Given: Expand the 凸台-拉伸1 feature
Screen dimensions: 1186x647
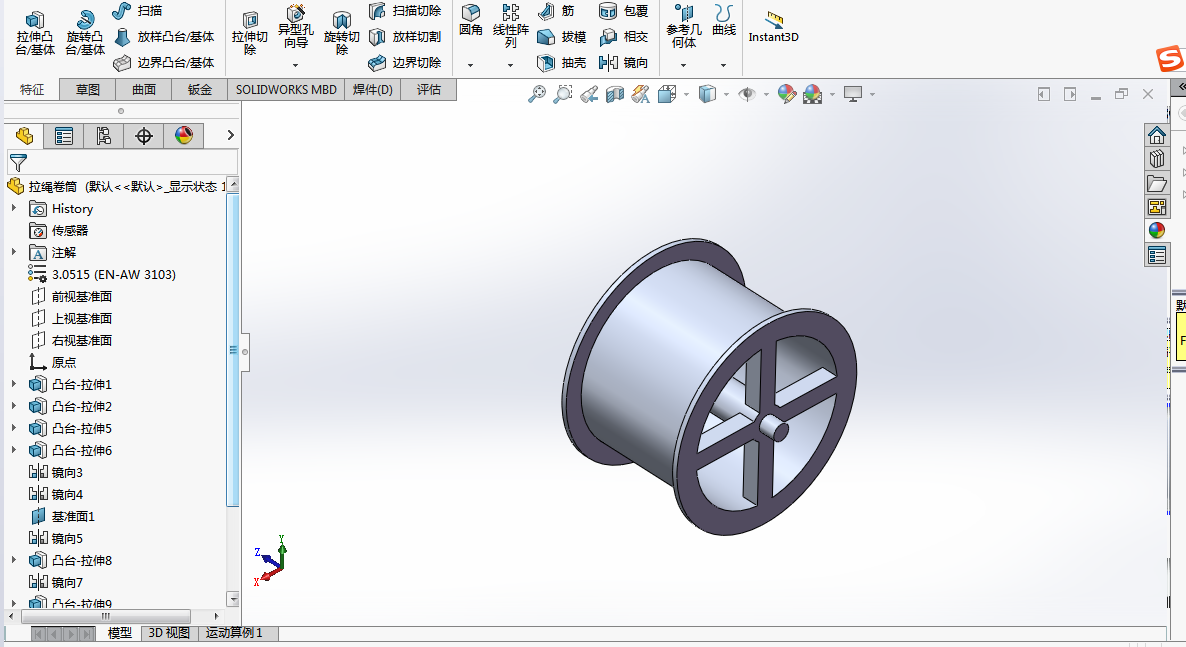Looking at the screenshot, I should click(x=14, y=384).
